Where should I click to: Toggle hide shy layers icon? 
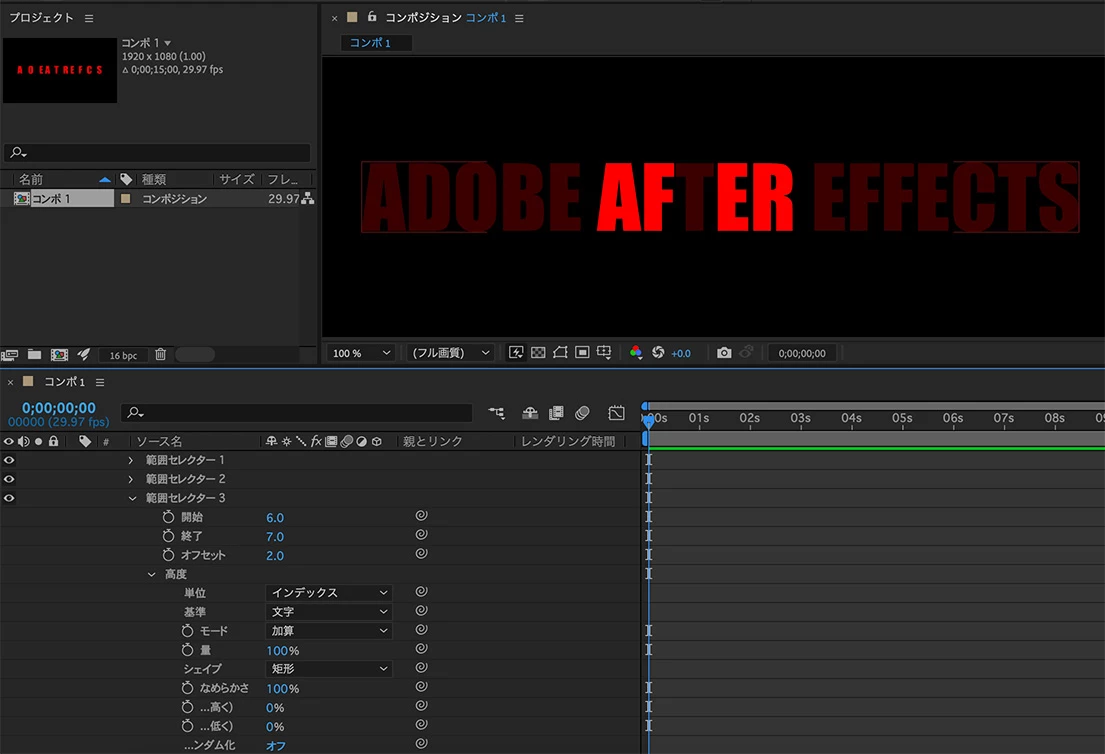click(530, 413)
